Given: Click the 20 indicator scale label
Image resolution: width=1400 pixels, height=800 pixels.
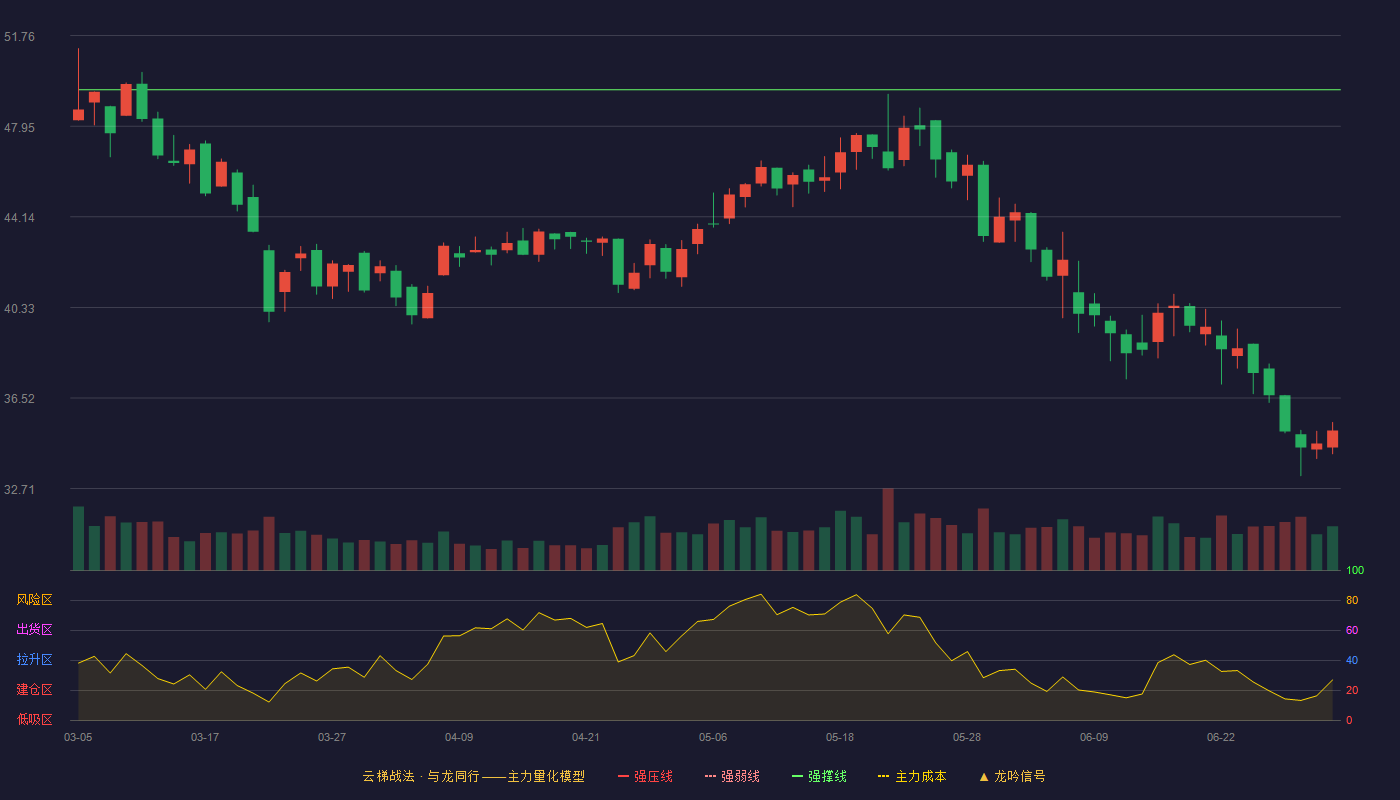Looking at the screenshot, I should point(1352,690).
